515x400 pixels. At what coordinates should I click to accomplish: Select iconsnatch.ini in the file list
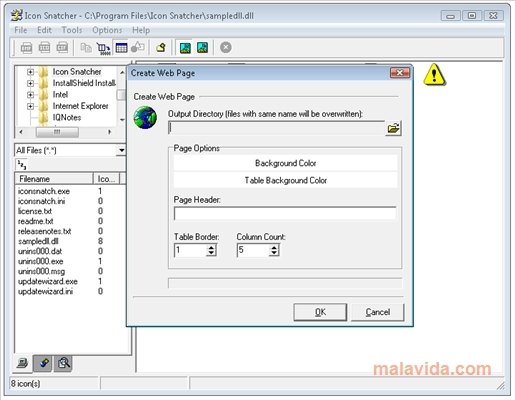pyautogui.click(x=41, y=201)
